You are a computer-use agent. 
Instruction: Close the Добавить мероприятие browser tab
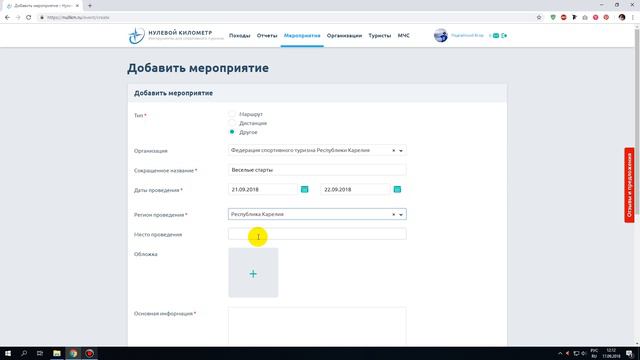[77, 6]
